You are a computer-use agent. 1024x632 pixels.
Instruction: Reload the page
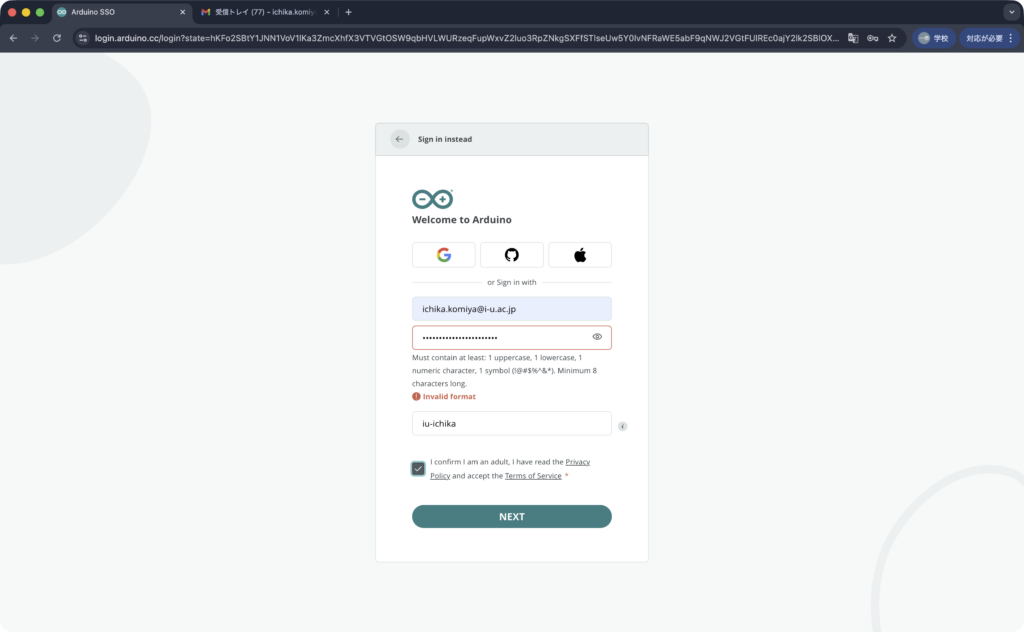(57, 38)
